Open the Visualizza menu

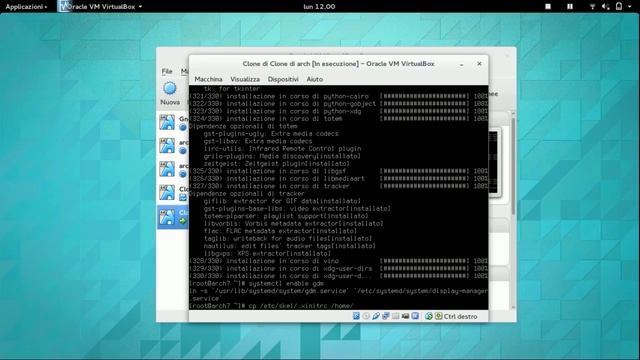coord(245,79)
